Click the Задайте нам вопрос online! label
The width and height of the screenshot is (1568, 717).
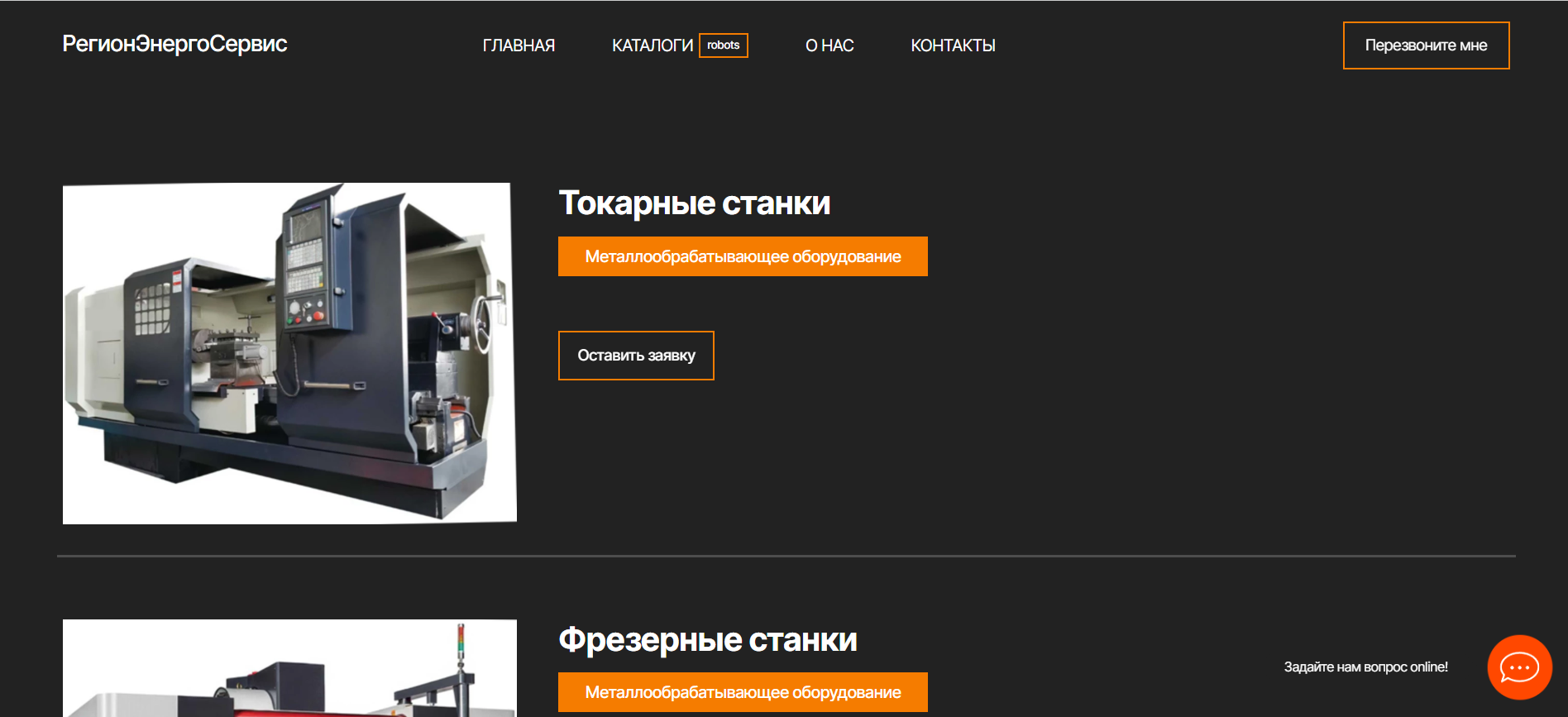point(1365,667)
